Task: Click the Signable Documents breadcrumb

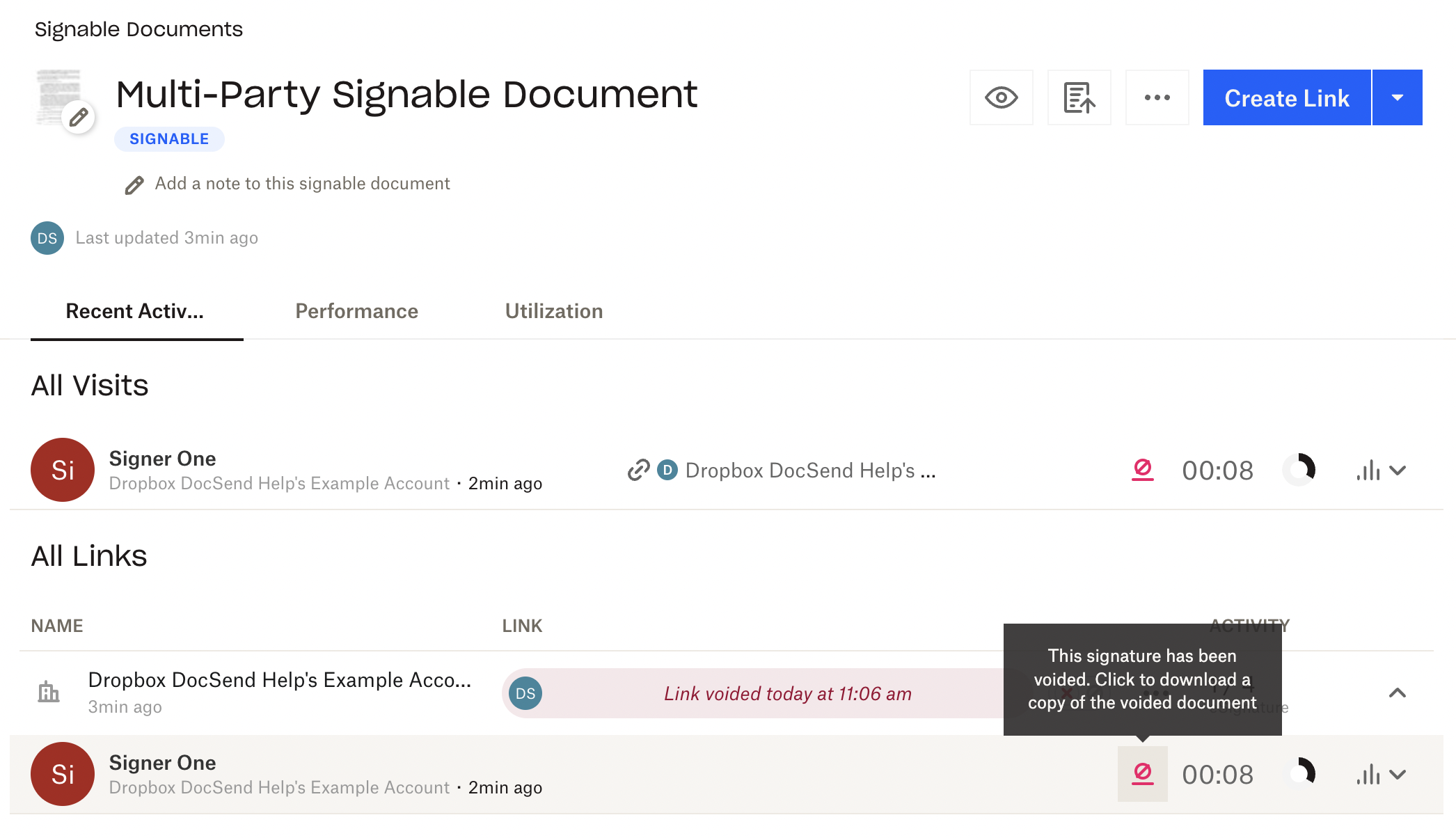Action: pos(139,29)
